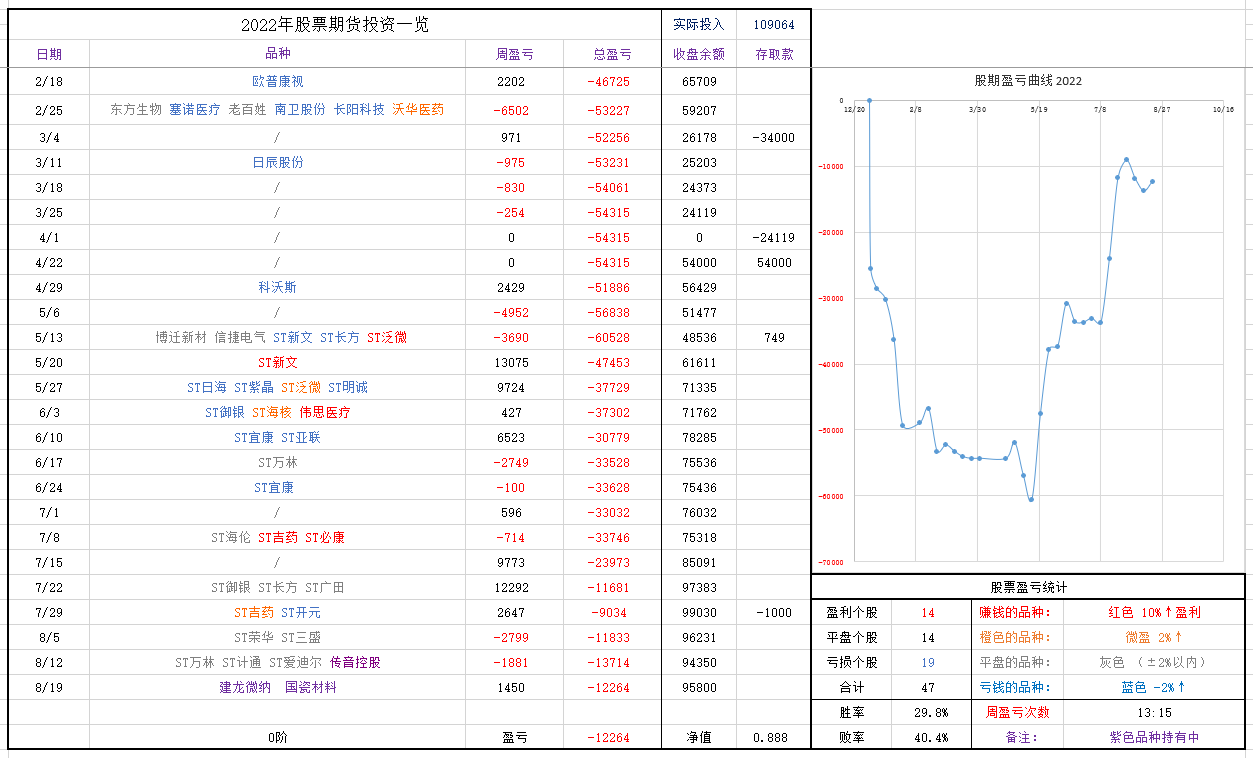The image size is (1253, 758).
Task: Select the 总盈亏 column header
Action: pyautogui.click(x=612, y=55)
